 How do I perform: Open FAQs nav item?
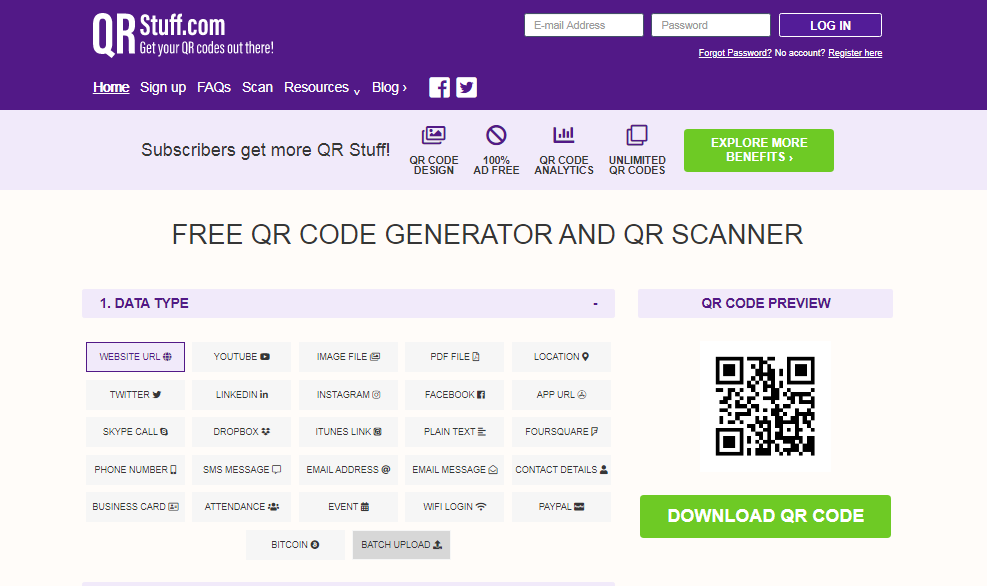point(214,87)
